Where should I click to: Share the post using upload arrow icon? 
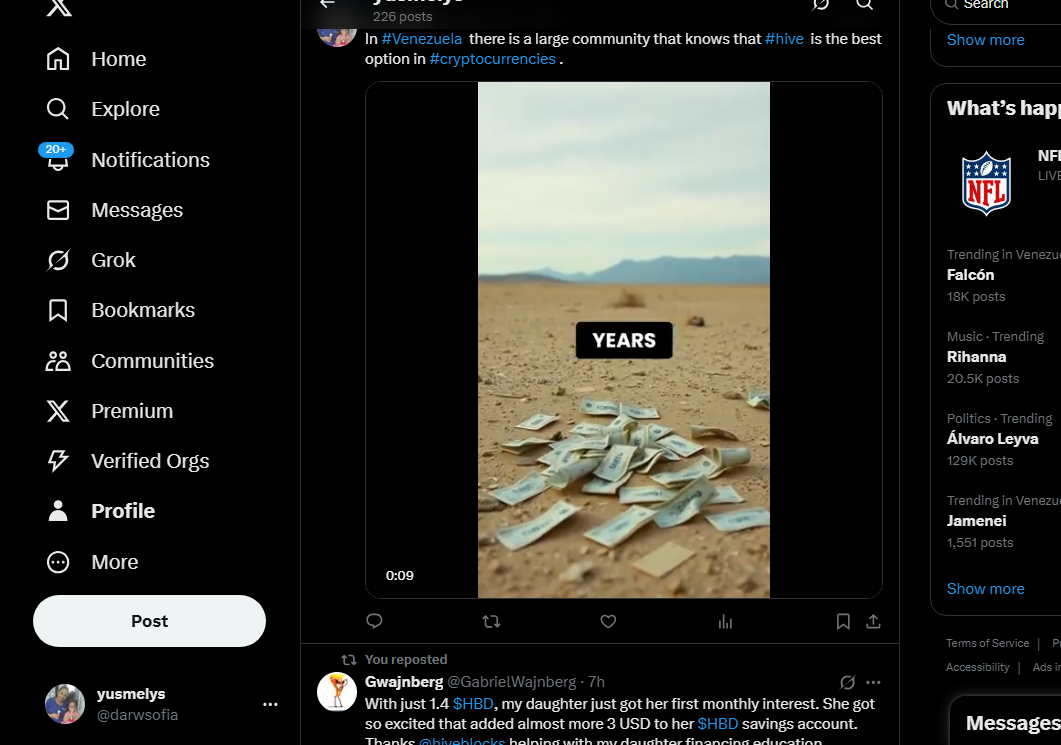(x=874, y=621)
